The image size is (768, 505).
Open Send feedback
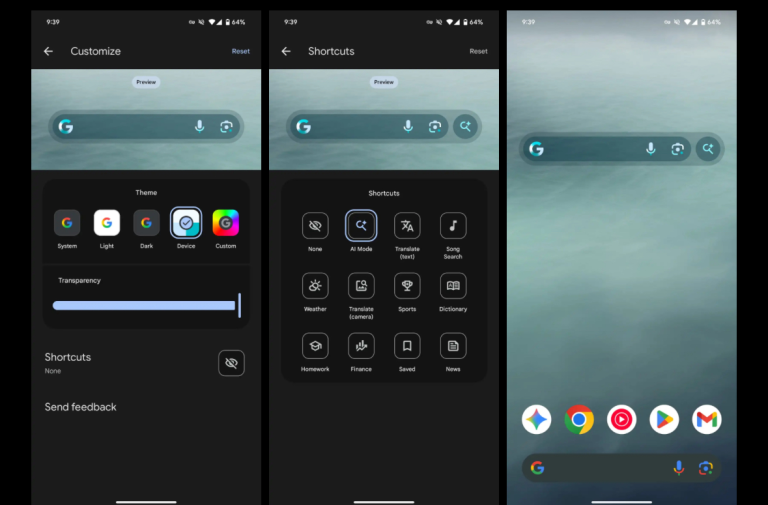(80, 407)
